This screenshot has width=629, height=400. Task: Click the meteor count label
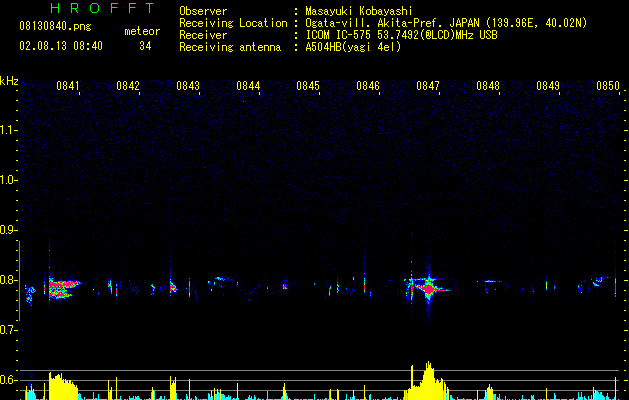pos(142,31)
